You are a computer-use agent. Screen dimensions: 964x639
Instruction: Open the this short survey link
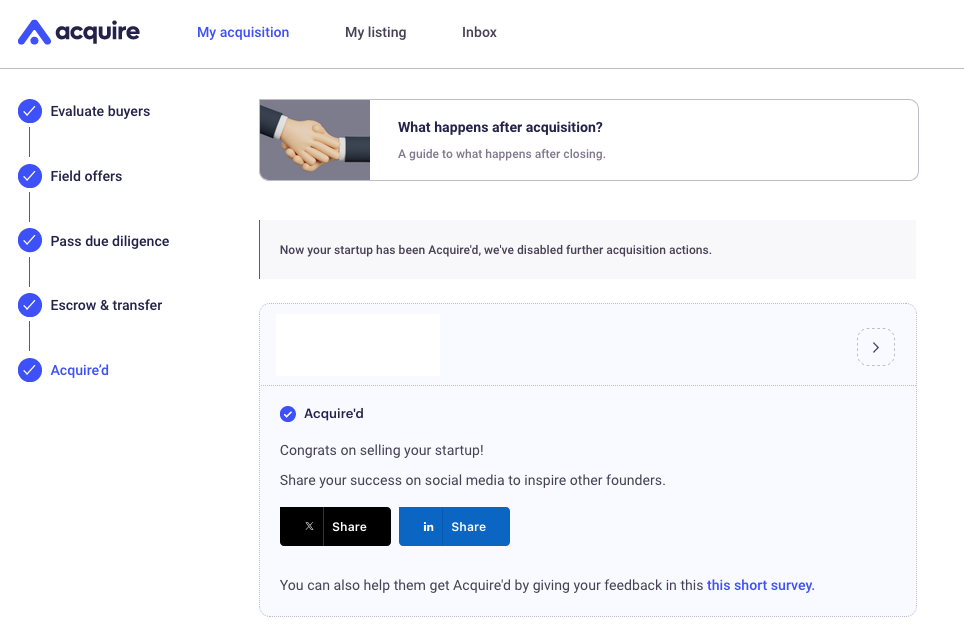pyautogui.click(x=761, y=585)
